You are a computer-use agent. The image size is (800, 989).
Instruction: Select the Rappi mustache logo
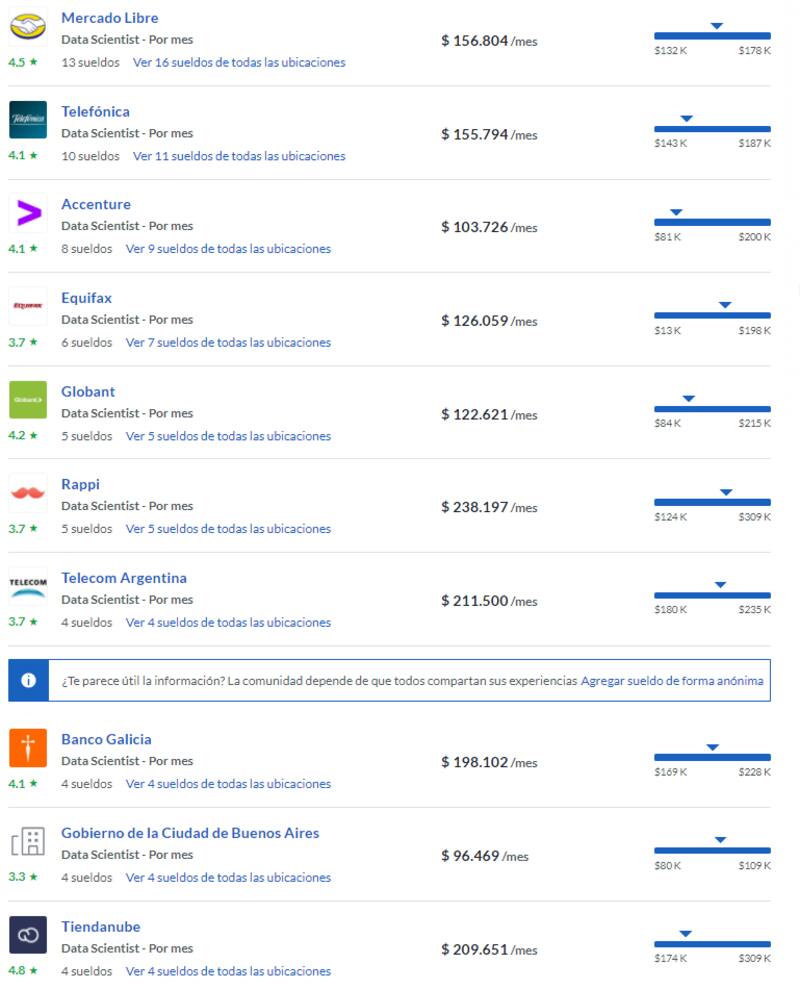[x=27, y=493]
